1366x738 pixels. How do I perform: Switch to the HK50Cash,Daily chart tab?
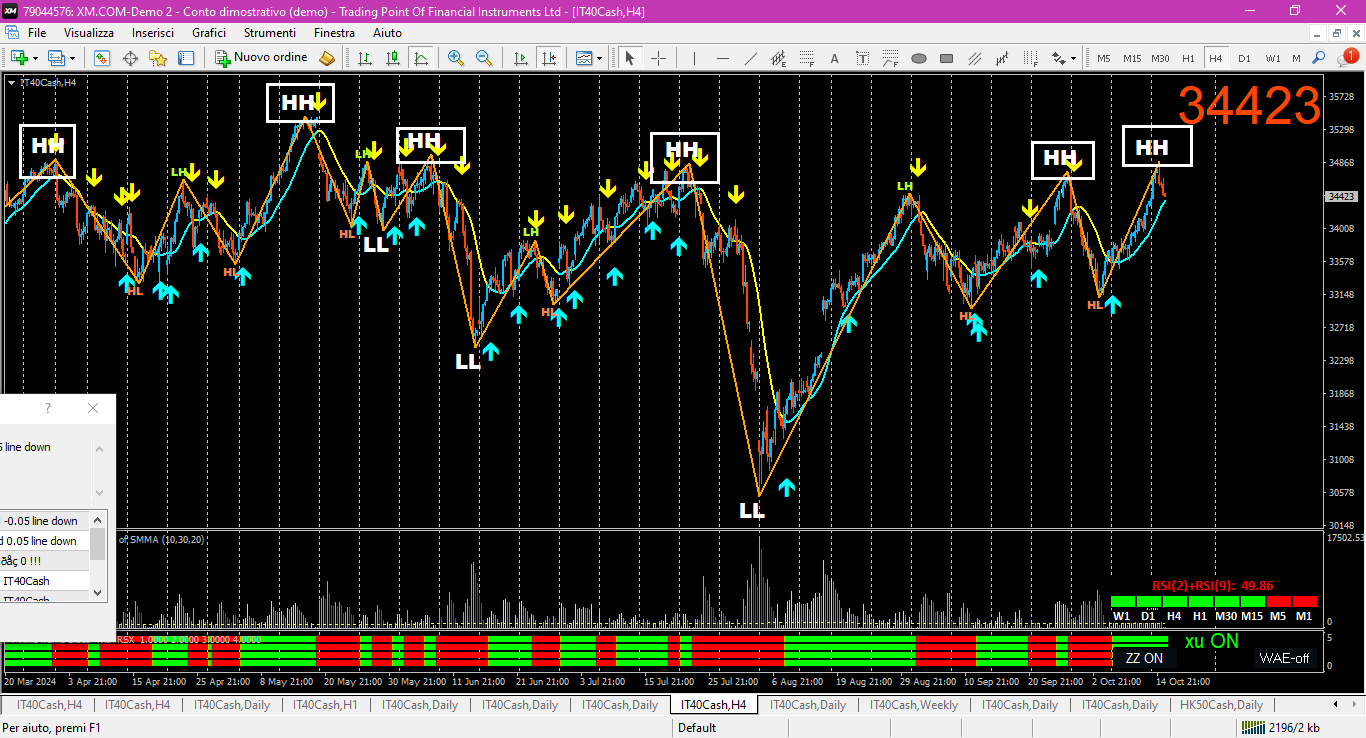1221,705
